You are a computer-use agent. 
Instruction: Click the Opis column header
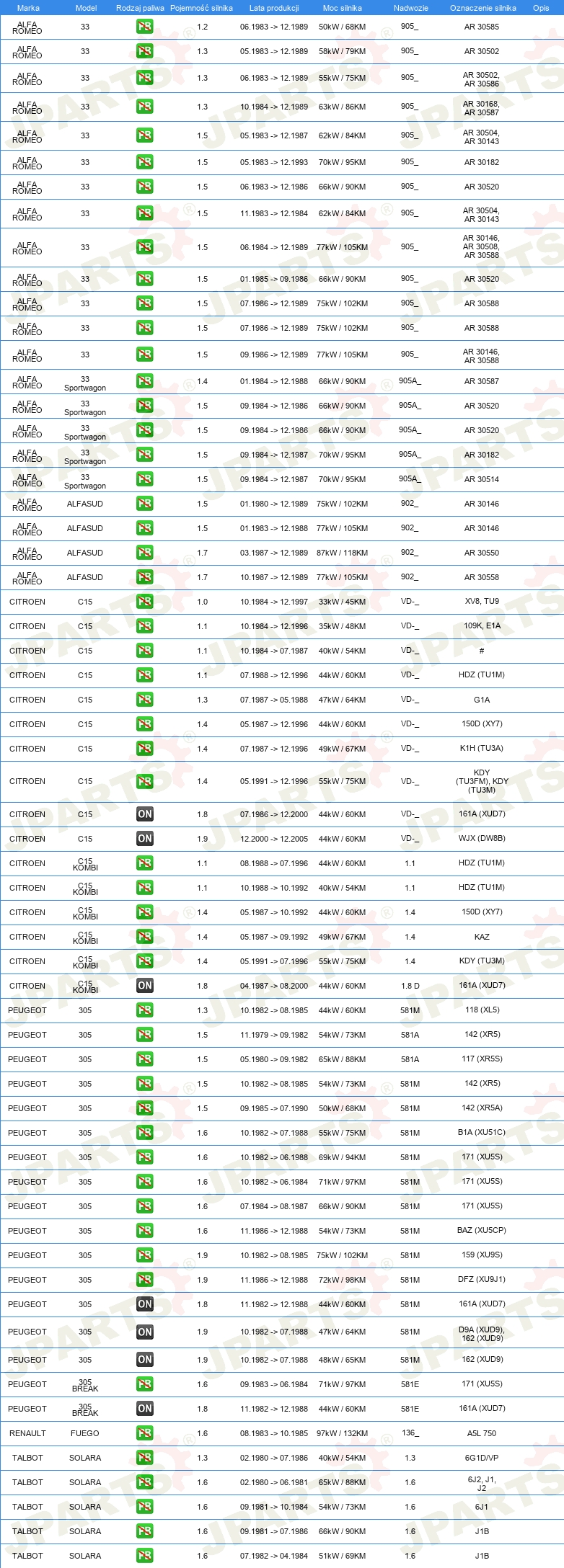[x=541, y=8]
